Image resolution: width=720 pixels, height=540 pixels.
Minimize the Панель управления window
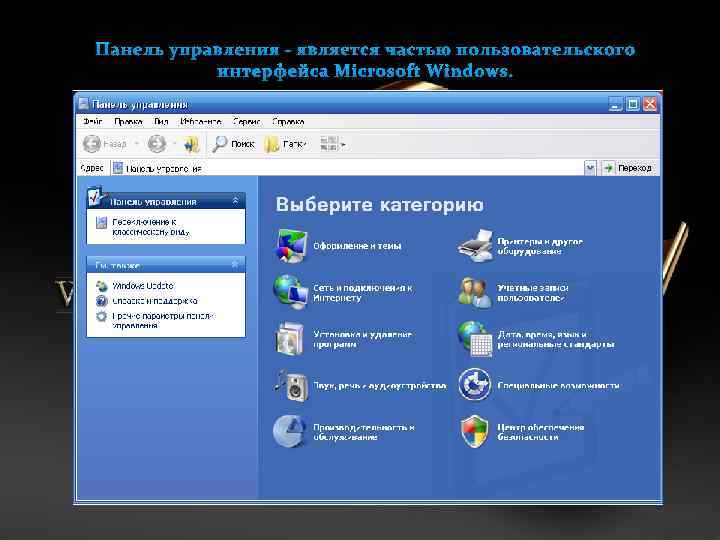click(615, 104)
